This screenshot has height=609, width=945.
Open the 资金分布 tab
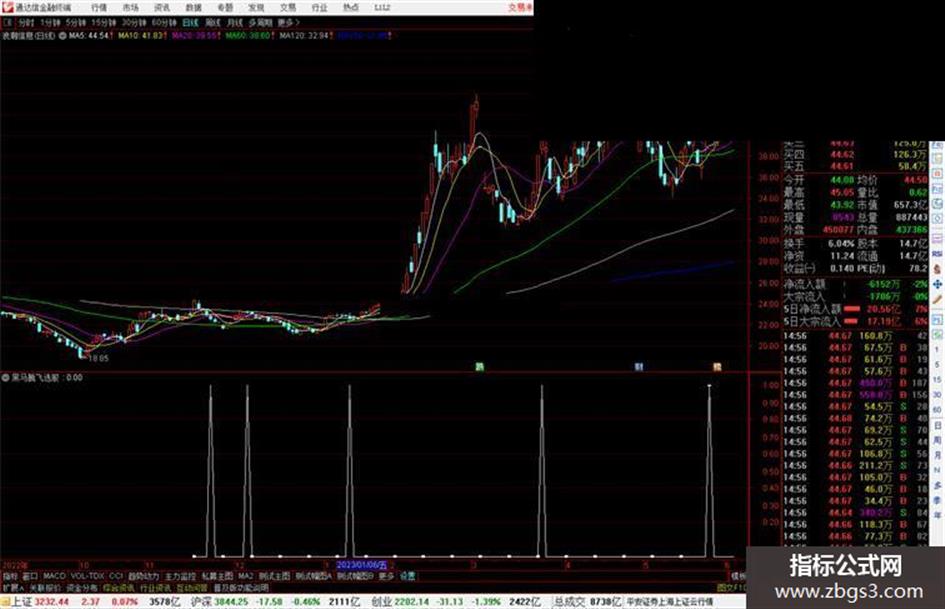[x=82, y=587]
